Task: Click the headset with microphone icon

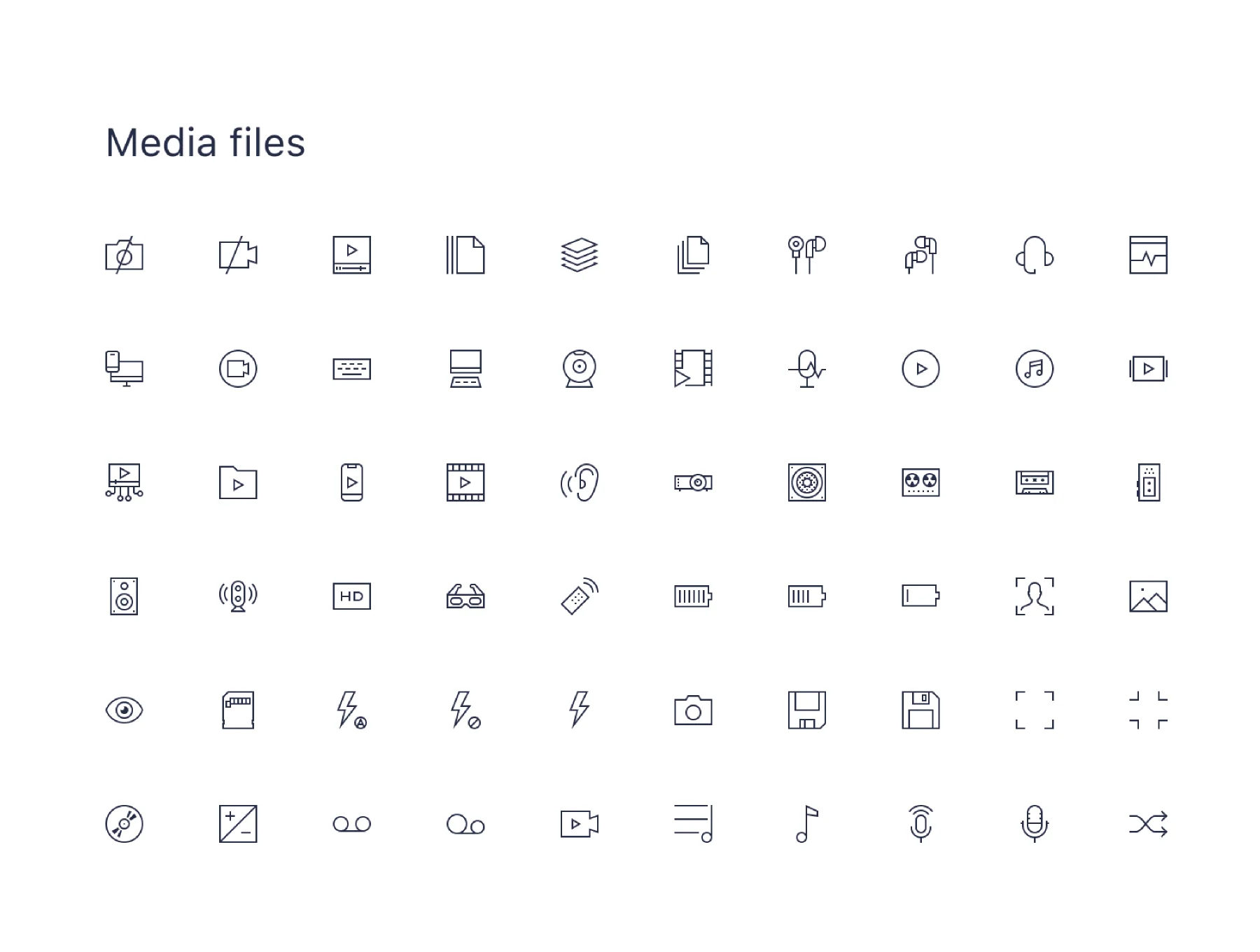Action: 1035,255
